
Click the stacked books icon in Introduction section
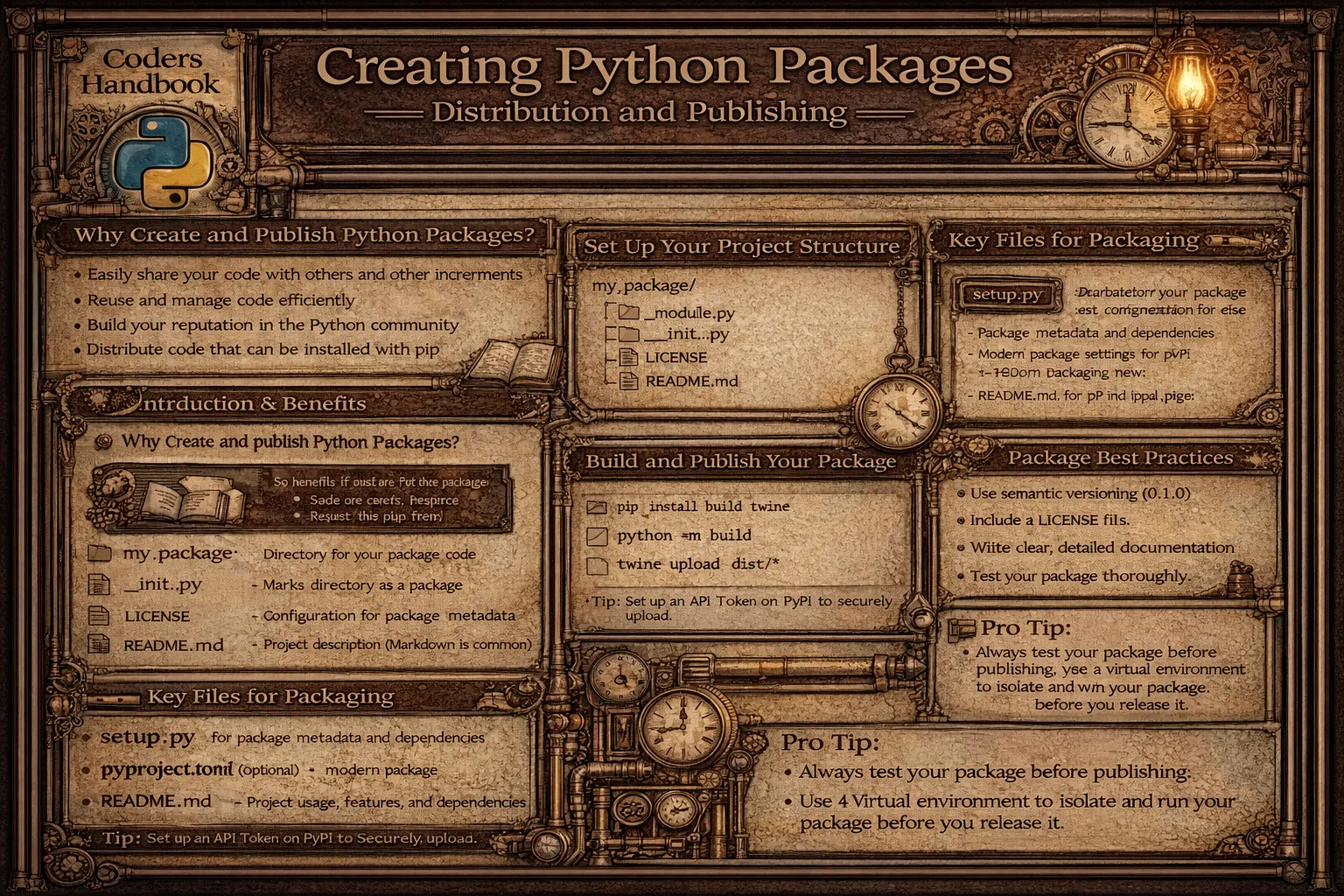pyautogui.click(x=186, y=499)
